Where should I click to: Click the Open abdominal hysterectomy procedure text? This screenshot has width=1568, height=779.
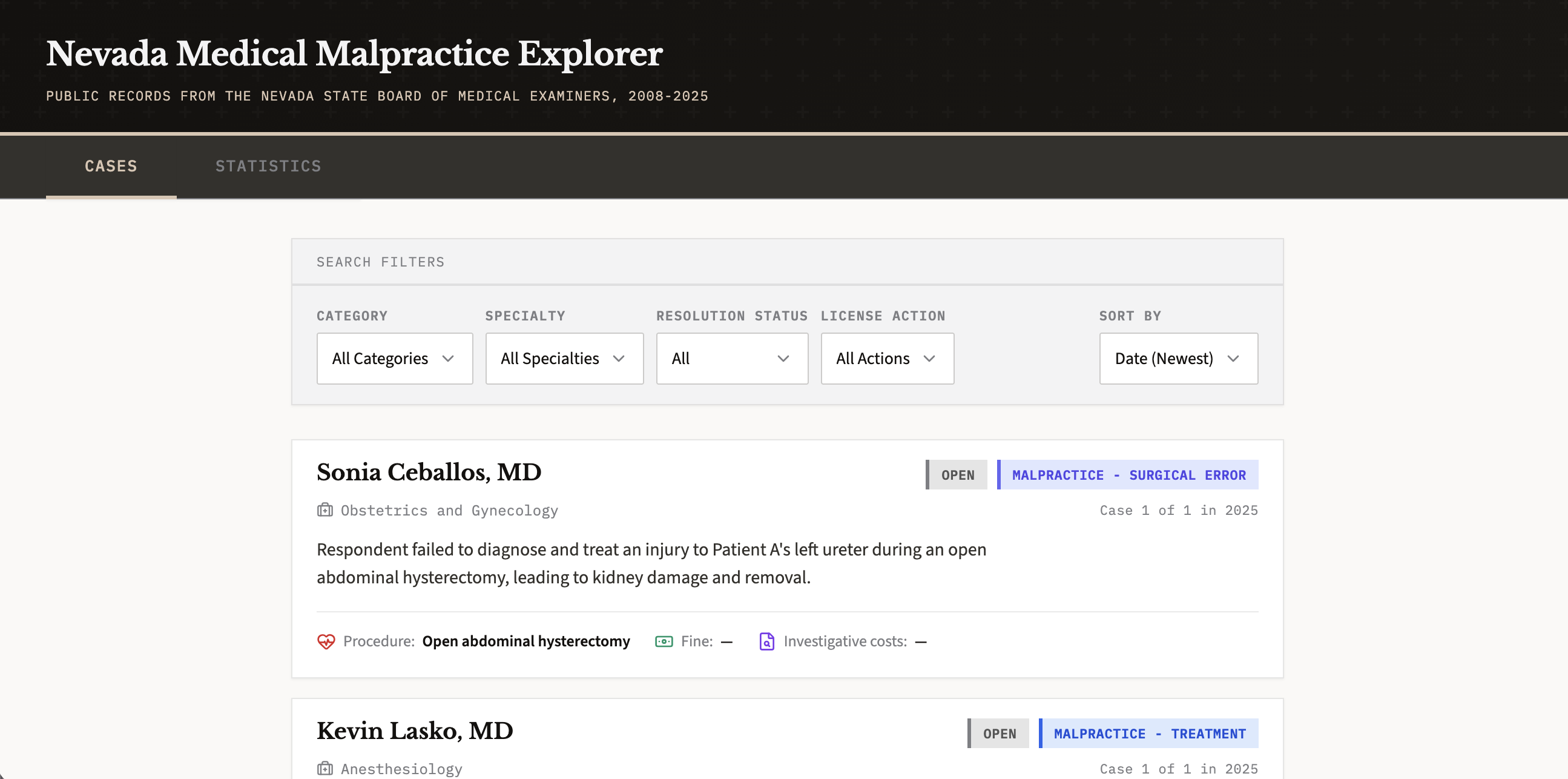click(525, 641)
